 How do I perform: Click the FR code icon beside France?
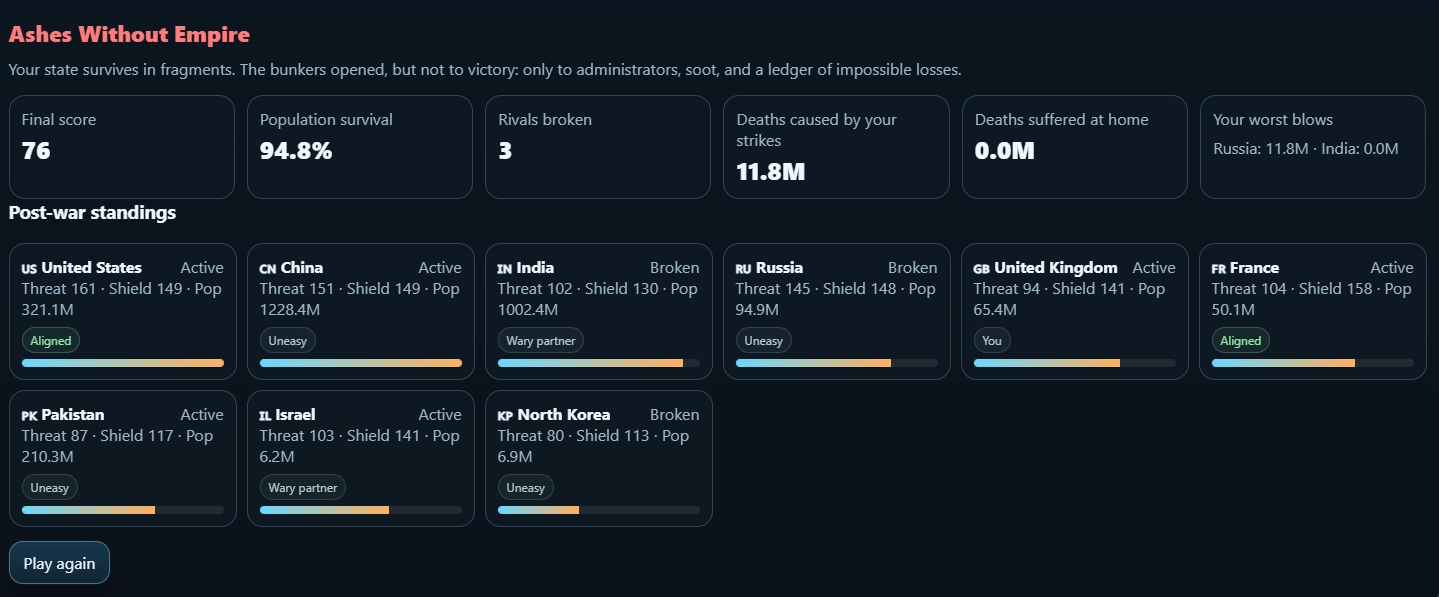1218,269
